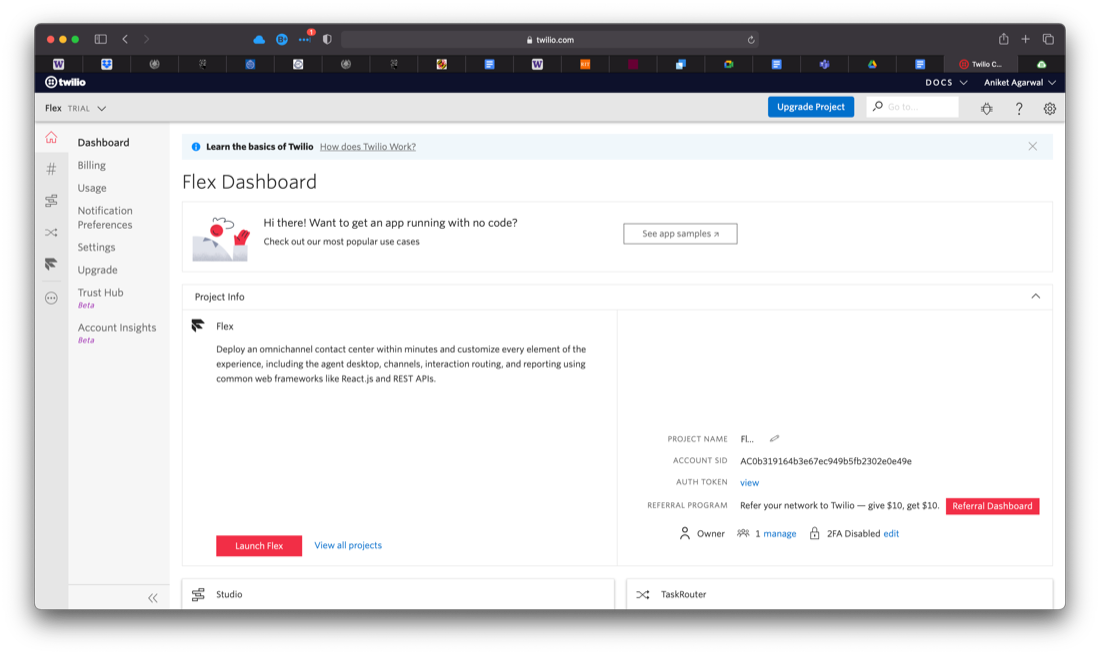Dismiss the Learn the basics banner
The image size is (1100, 655).
pos(1033,147)
